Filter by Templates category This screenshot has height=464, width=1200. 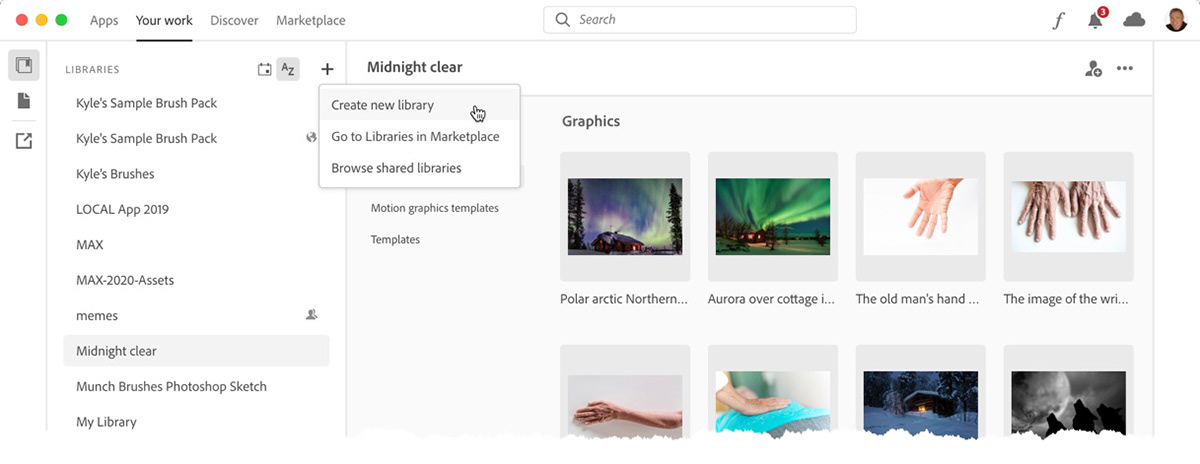click(x=395, y=239)
